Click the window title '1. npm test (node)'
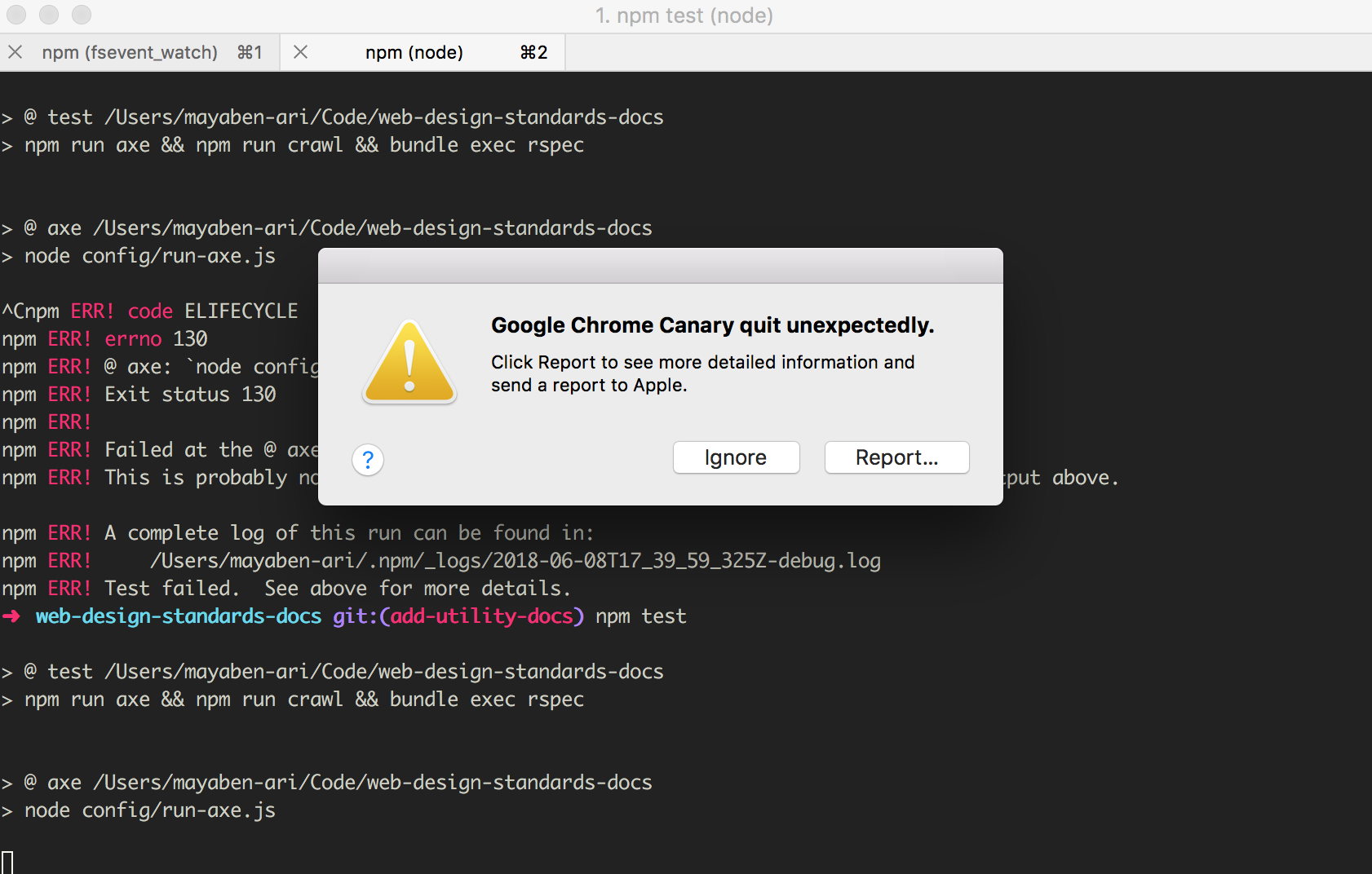1372x874 pixels. [x=684, y=15]
